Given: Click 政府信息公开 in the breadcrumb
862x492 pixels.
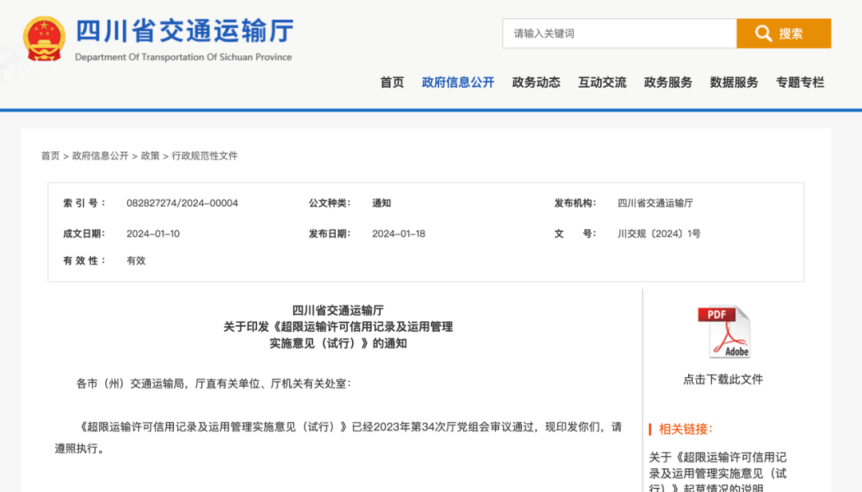Looking at the screenshot, I should tap(100, 156).
